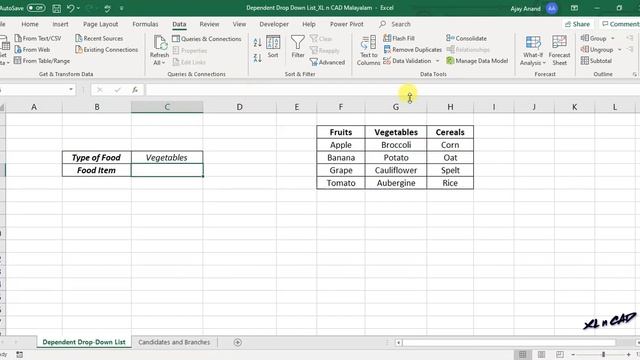The width and height of the screenshot is (640, 360).
Task: Click the Insert Function fx button
Action: point(135,89)
